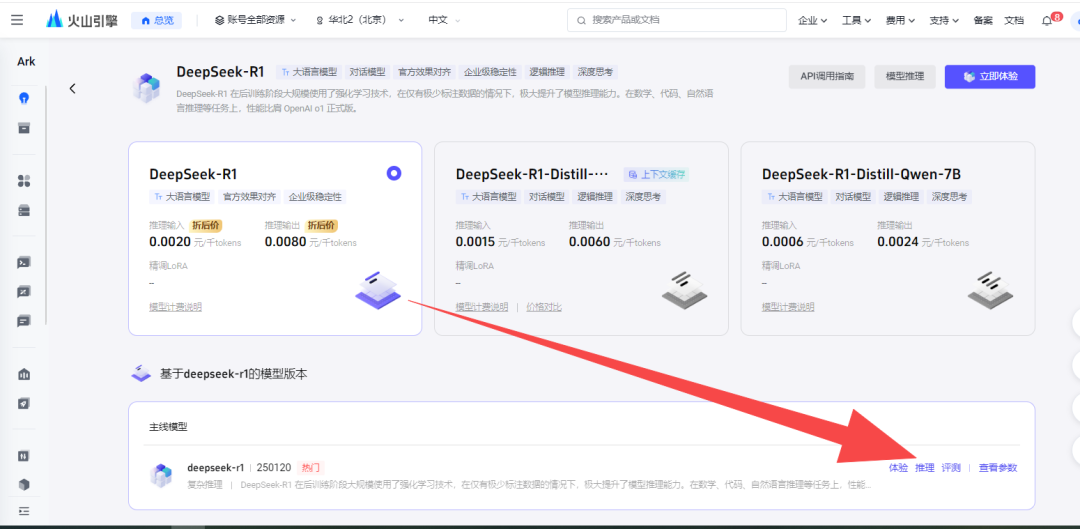The image size is (1080, 529).
Task: Go back using the left chevron arrow
Action: click(x=72, y=88)
